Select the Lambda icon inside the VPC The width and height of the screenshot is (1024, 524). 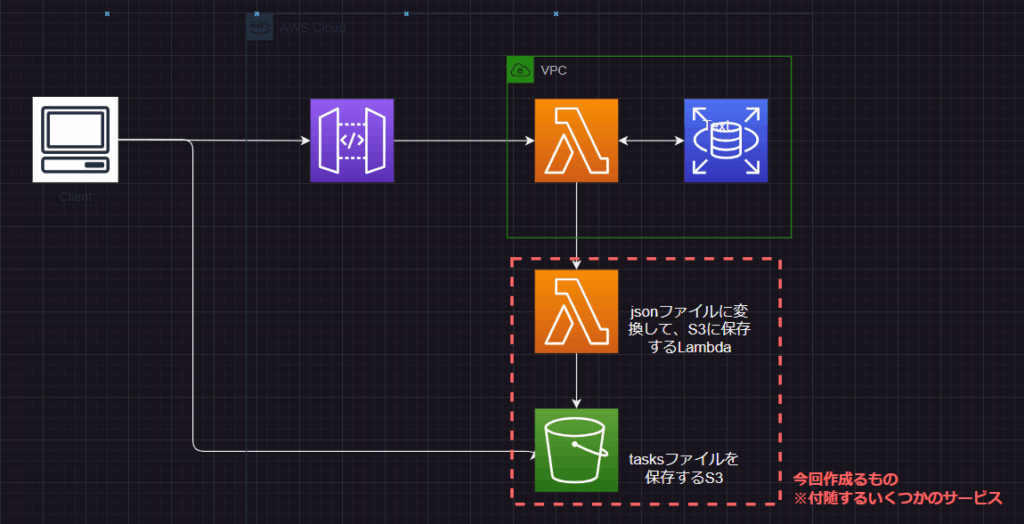pos(576,140)
